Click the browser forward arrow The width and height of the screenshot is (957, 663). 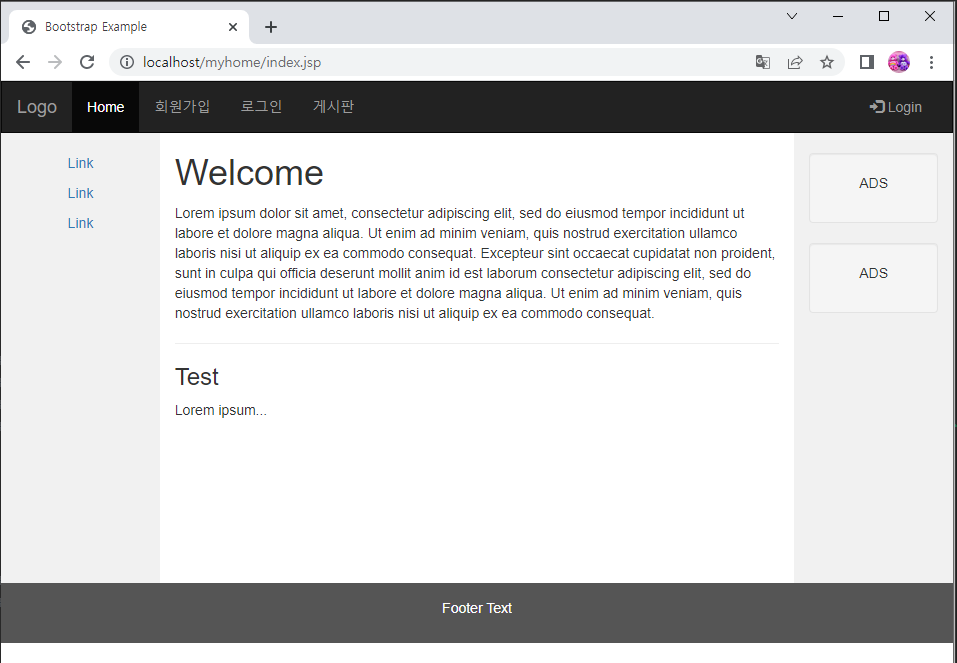pos(55,62)
